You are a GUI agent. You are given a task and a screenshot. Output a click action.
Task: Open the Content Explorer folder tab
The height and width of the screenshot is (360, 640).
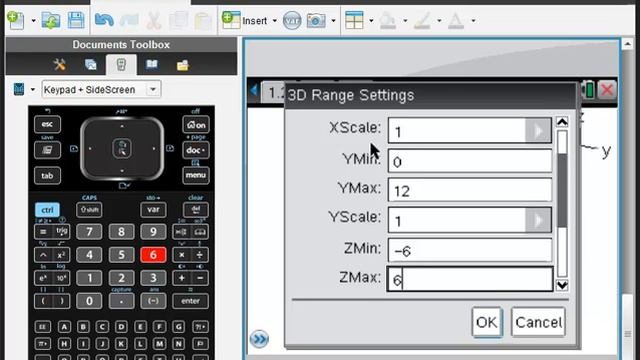click(183, 65)
